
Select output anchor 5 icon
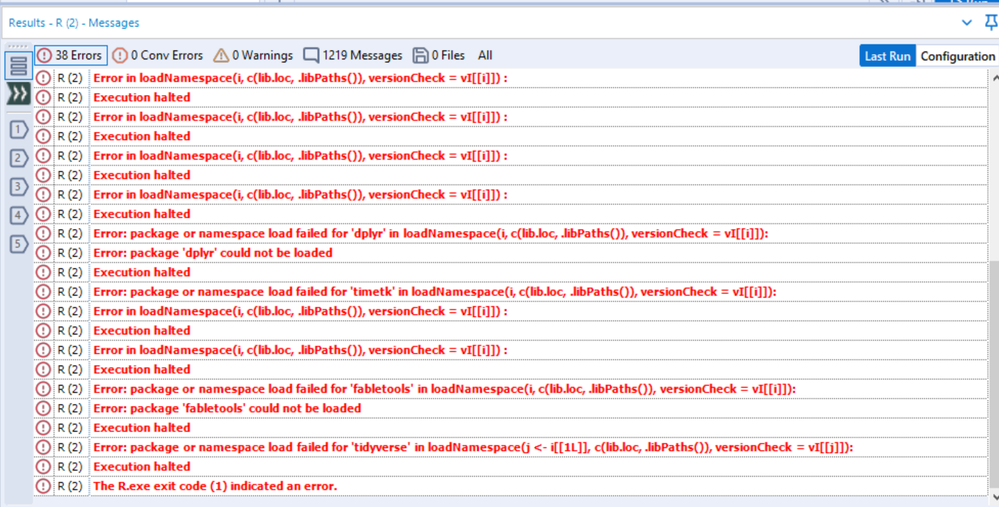tap(18, 243)
